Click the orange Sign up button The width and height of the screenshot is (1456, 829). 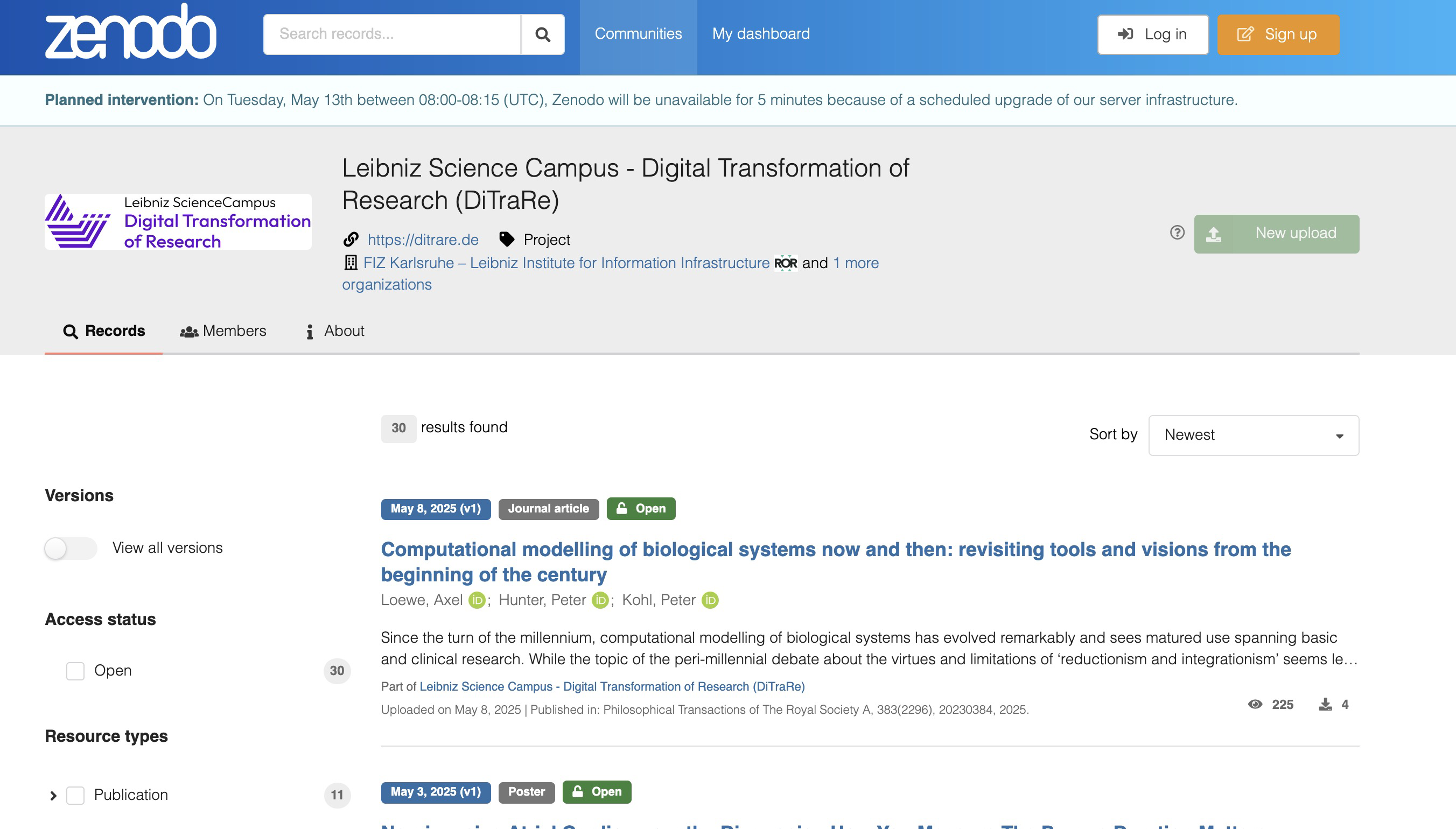(1278, 34)
